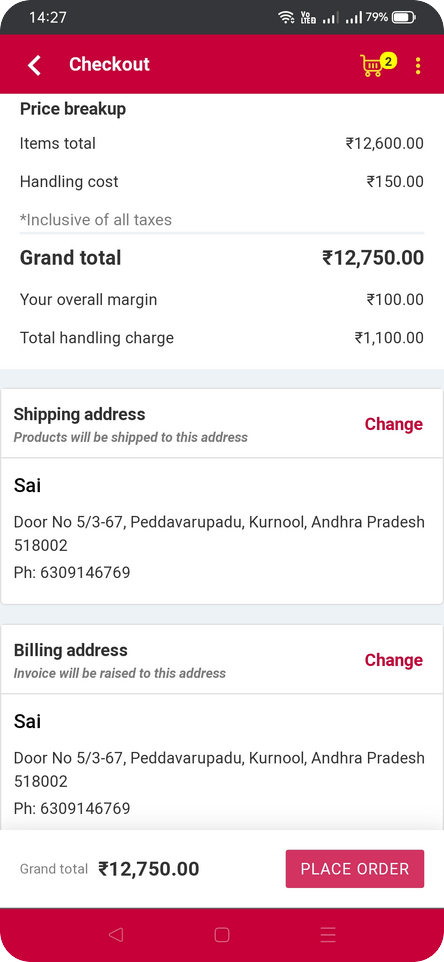
Task: Tap the bottom bar Grand total amount
Action: click(x=149, y=869)
